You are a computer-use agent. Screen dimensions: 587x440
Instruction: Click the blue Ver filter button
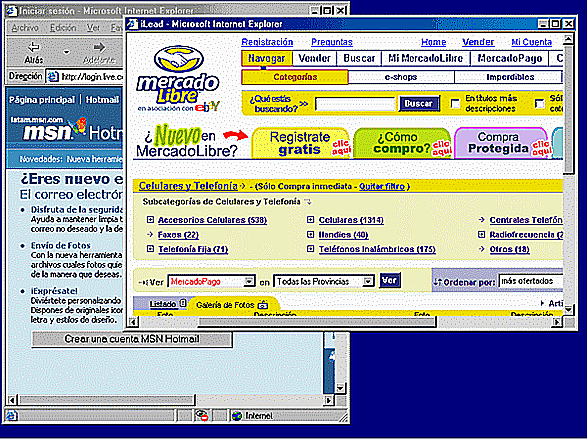[390, 280]
